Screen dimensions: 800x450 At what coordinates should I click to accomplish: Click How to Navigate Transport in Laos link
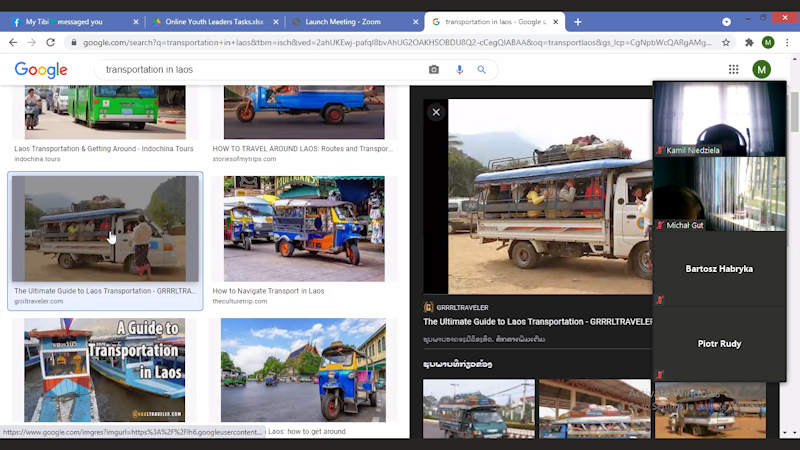click(x=268, y=291)
